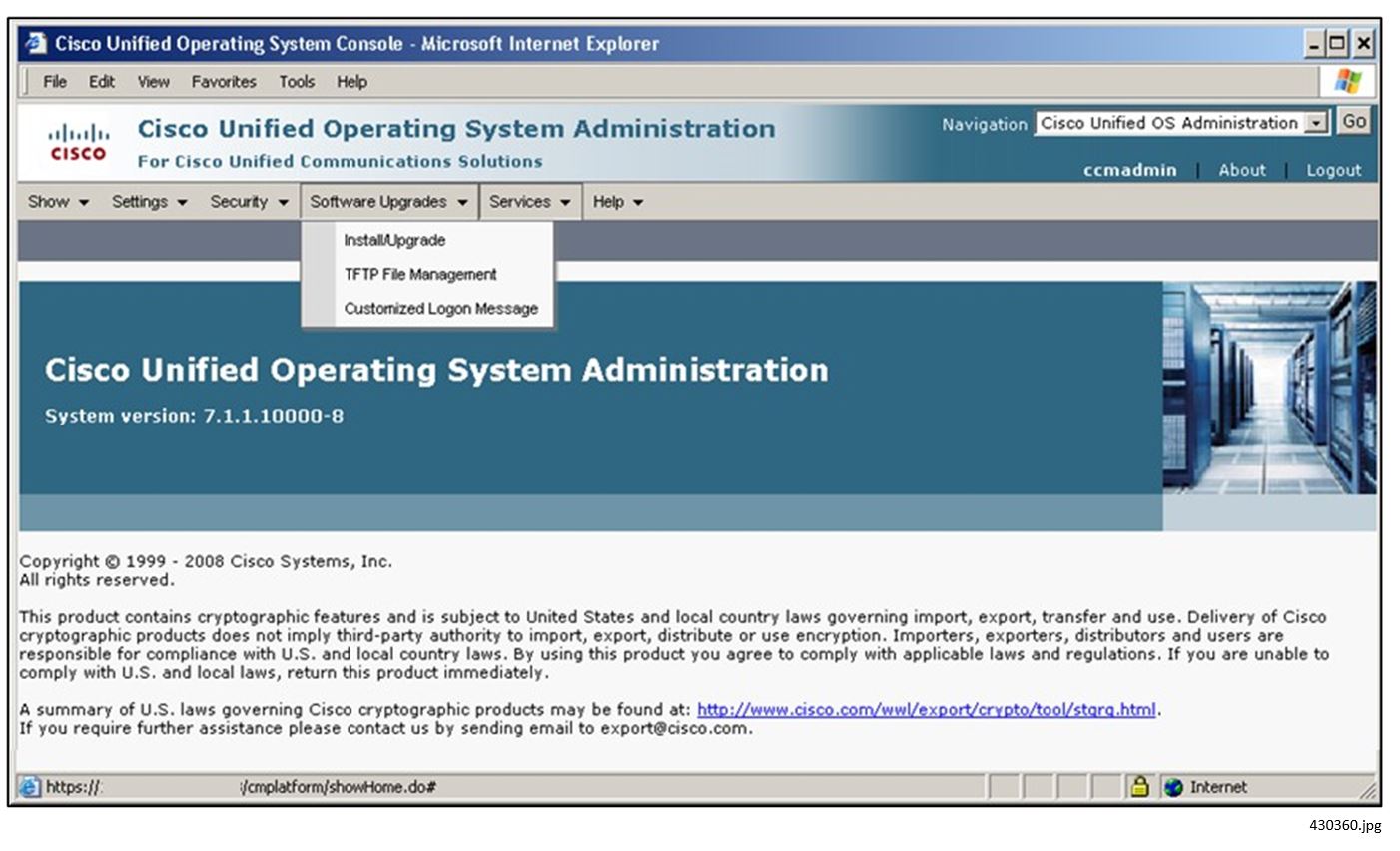This screenshot has width=1400, height=851.
Task: Select Install/Upgrade from the menu
Action: coord(394,240)
